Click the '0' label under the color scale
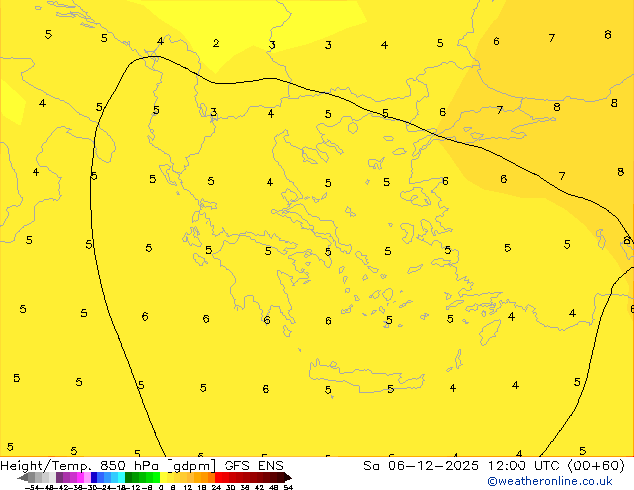The height and width of the screenshot is (490, 634). pos(161,487)
